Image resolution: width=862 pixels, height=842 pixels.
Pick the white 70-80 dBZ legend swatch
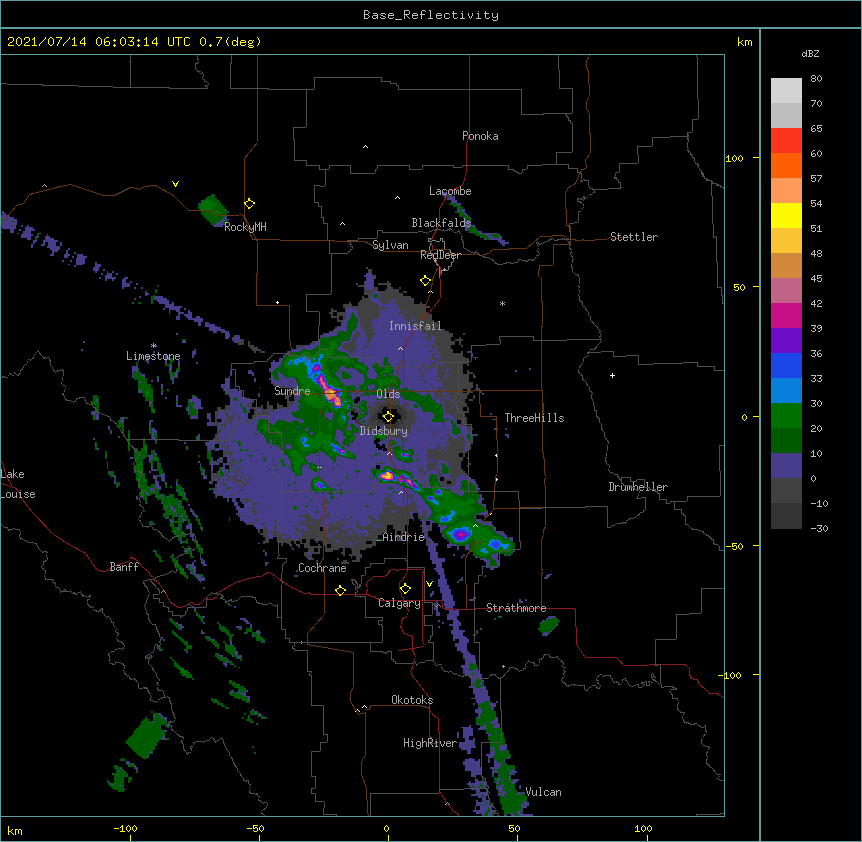(x=786, y=91)
